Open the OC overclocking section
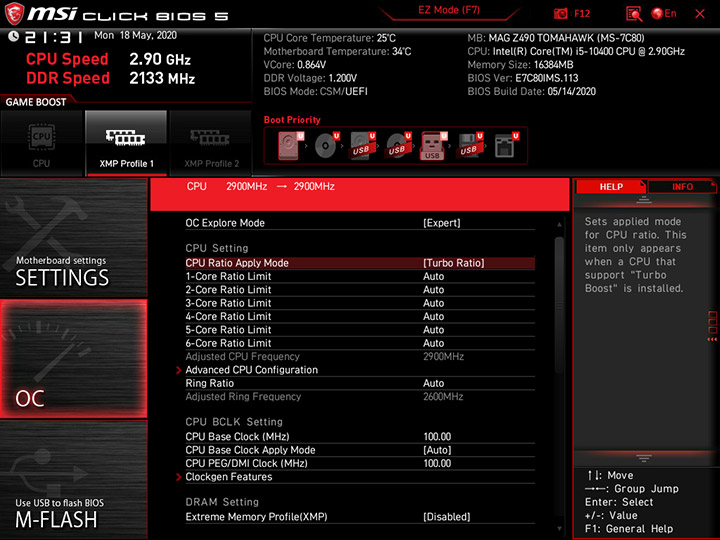The width and height of the screenshot is (720, 540). [x=73, y=359]
